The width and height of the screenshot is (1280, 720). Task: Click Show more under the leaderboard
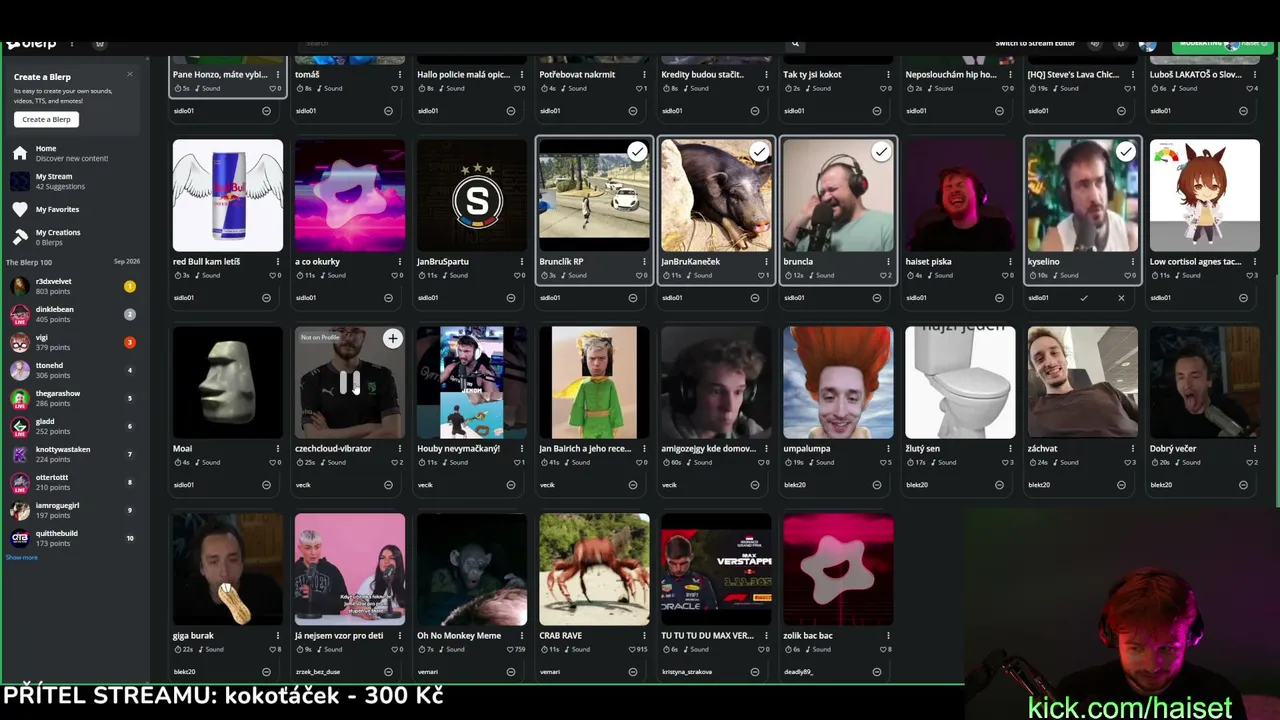(21, 557)
